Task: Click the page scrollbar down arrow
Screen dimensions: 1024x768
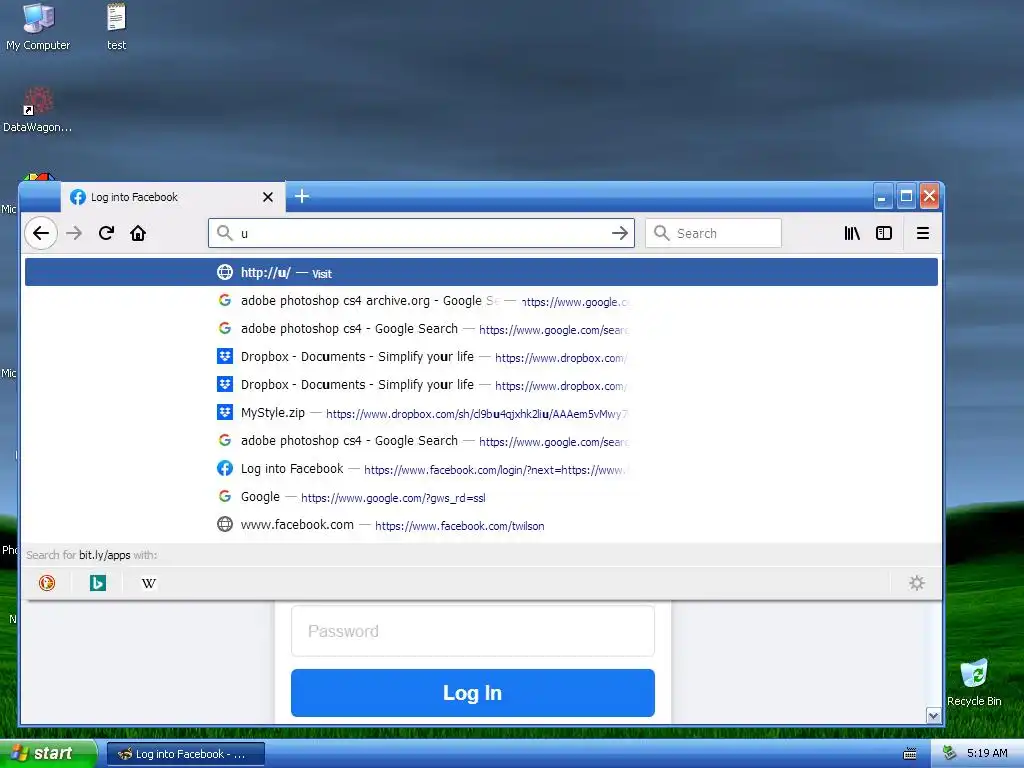Action: coord(934,716)
